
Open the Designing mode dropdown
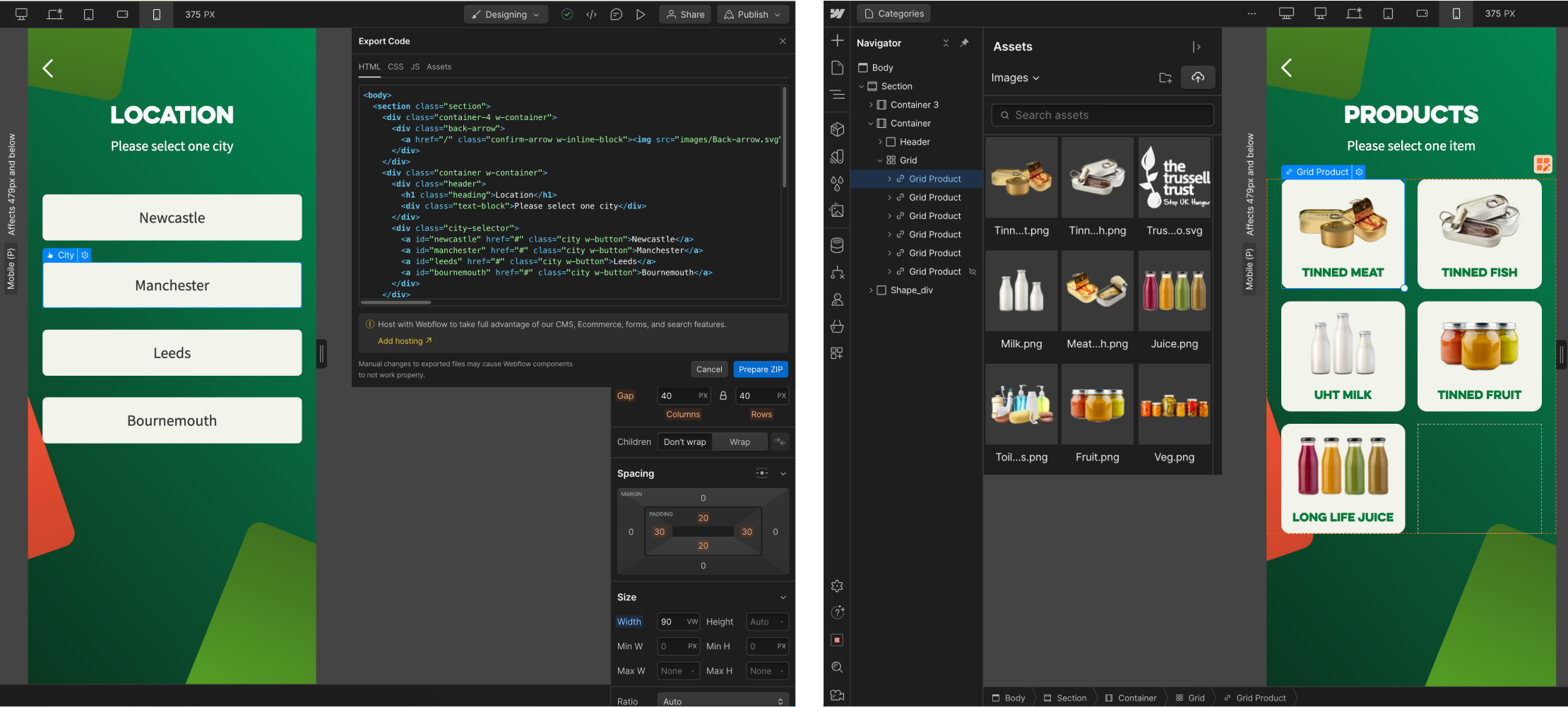point(506,14)
